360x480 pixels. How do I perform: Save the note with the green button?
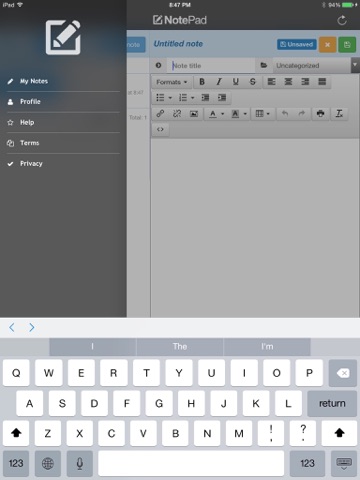coord(347,45)
